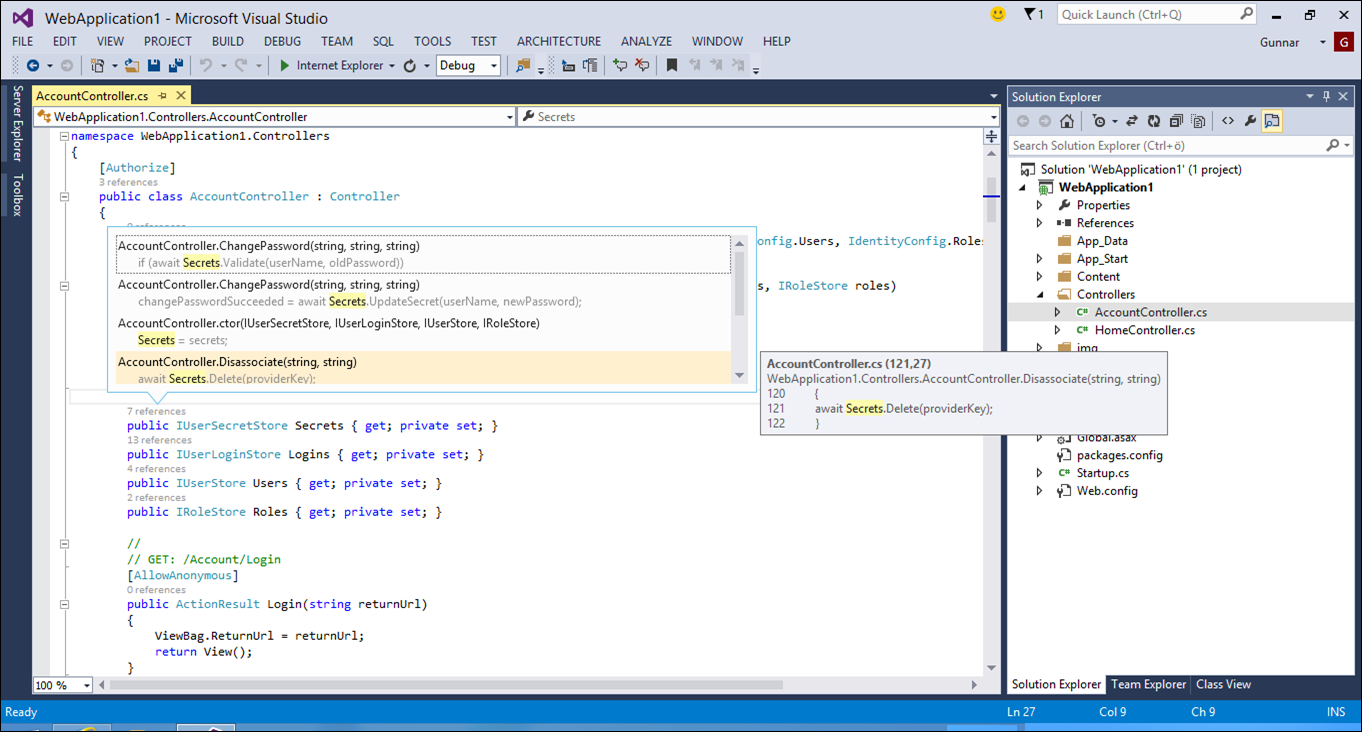Toggle Preview Selected Items in Solution Explorer
Image resolution: width=1362 pixels, height=732 pixels.
[x=1272, y=121]
